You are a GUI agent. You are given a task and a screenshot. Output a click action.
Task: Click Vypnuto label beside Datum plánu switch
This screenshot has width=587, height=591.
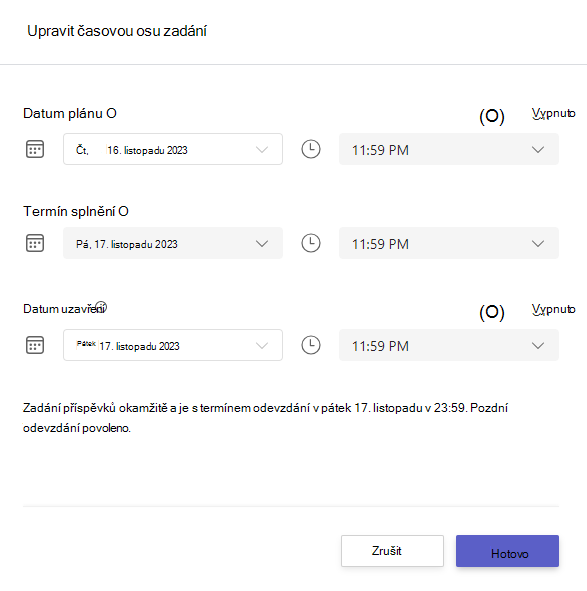(x=553, y=113)
